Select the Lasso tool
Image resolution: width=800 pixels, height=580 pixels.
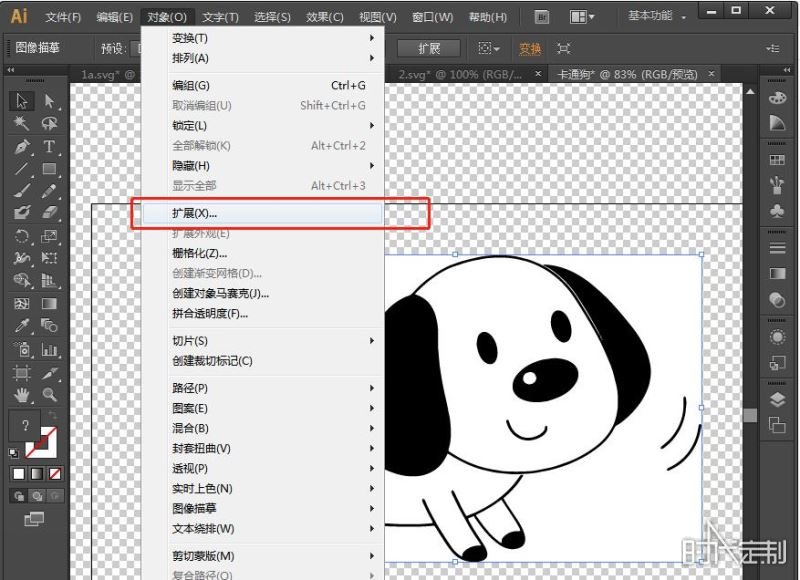pyautogui.click(x=49, y=123)
